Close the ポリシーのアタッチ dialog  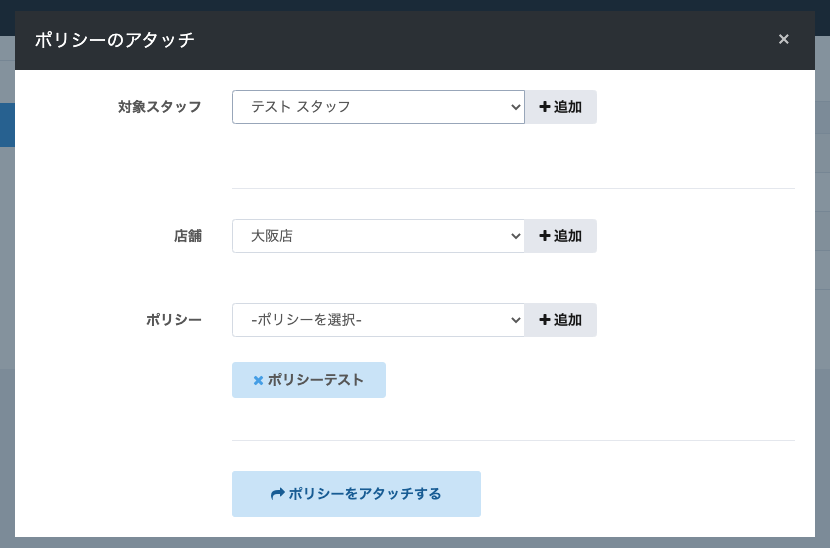[x=783, y=39]
